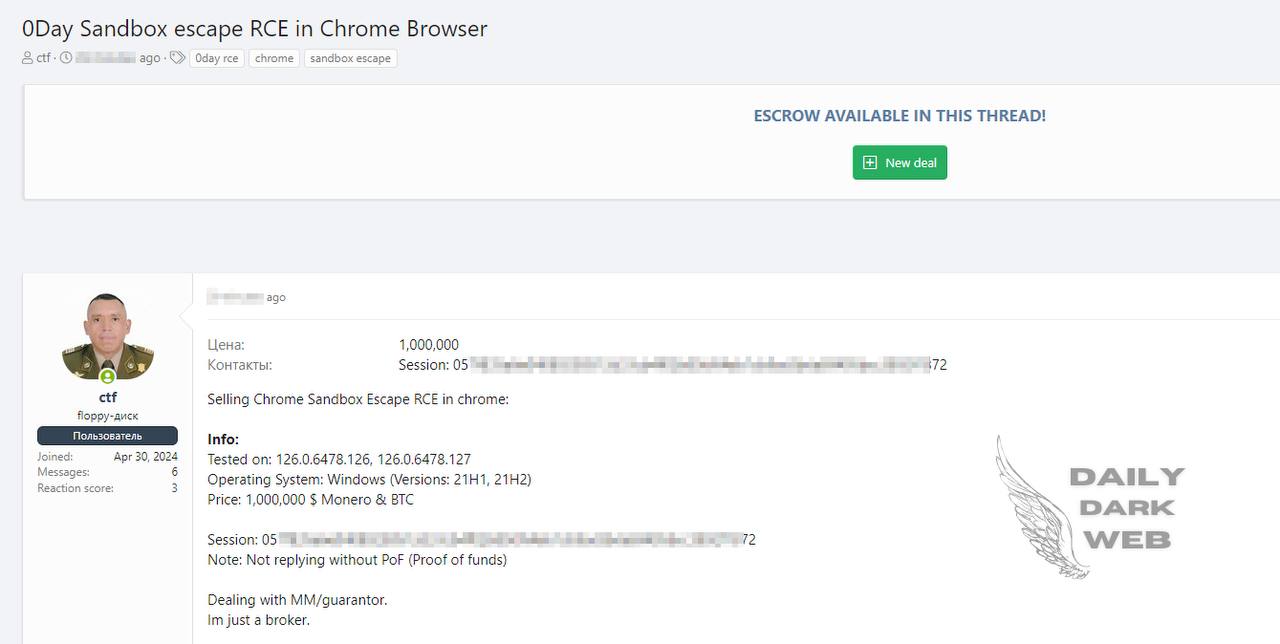
Task: Open the '0day rce' tag
Action: [x=217, y=58]
